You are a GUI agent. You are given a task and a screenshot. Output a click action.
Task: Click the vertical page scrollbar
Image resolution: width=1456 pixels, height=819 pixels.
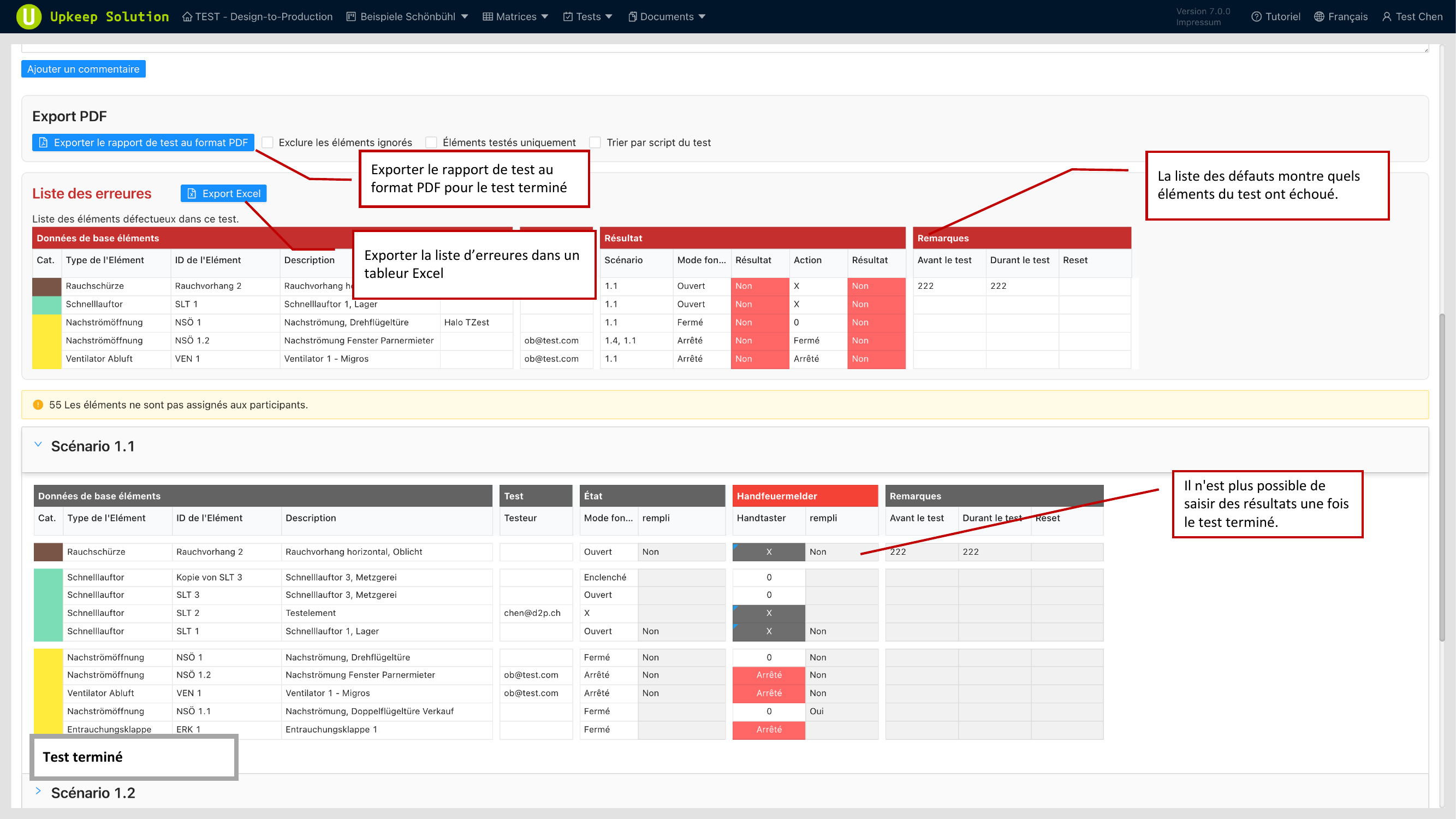click(1442, 477)
